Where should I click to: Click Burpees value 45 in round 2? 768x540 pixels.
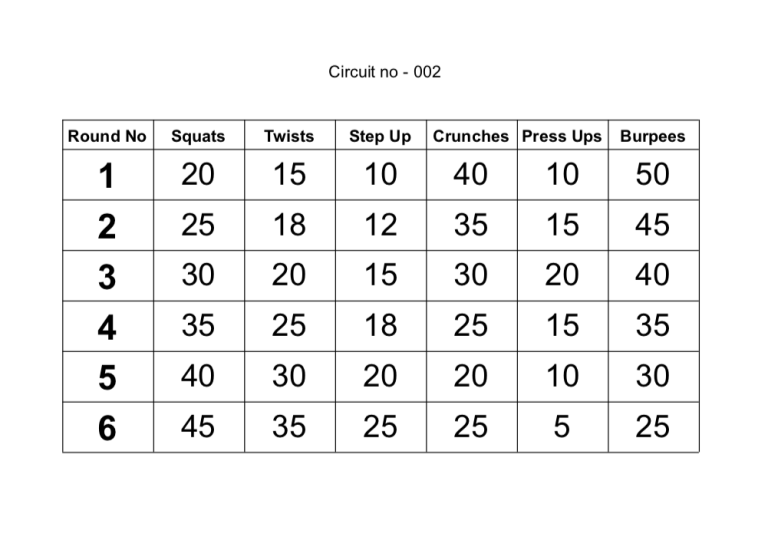(652, 225)
